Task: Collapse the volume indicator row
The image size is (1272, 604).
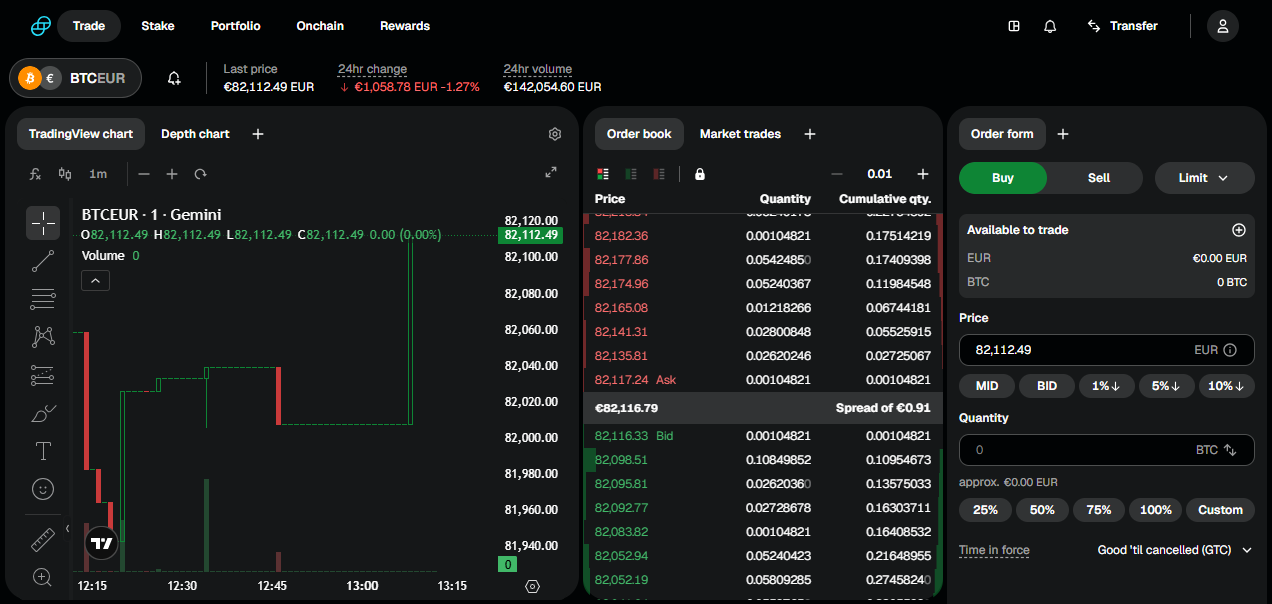Action: (95, 280)
